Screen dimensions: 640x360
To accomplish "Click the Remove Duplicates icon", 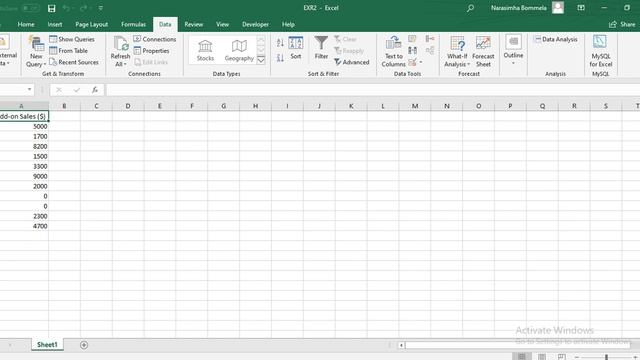I will point(413,51).
